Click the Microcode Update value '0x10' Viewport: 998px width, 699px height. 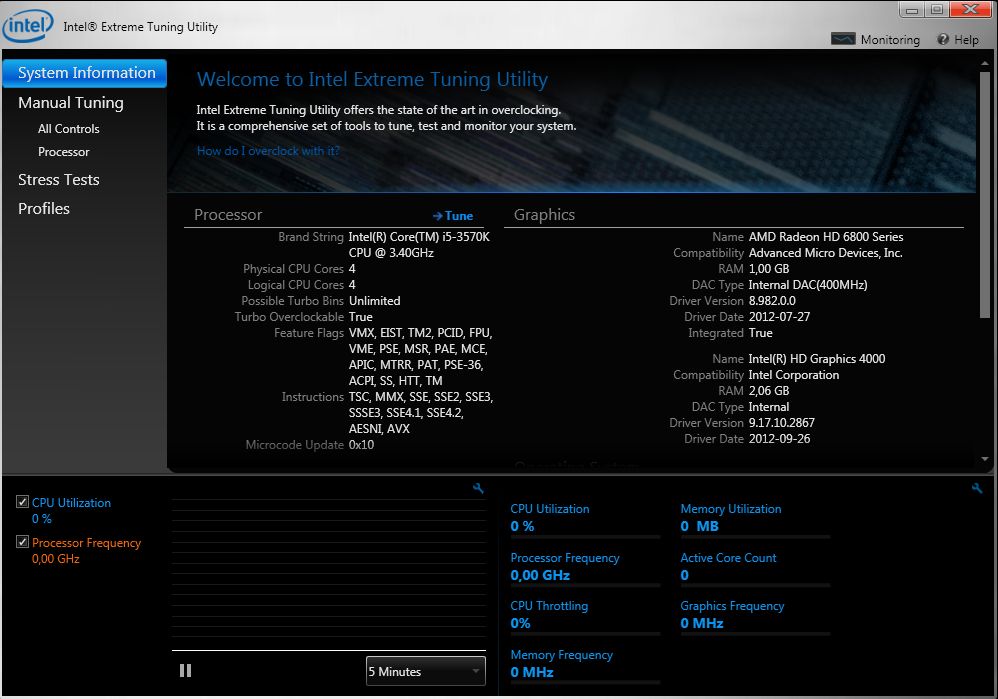click(362, 445)
